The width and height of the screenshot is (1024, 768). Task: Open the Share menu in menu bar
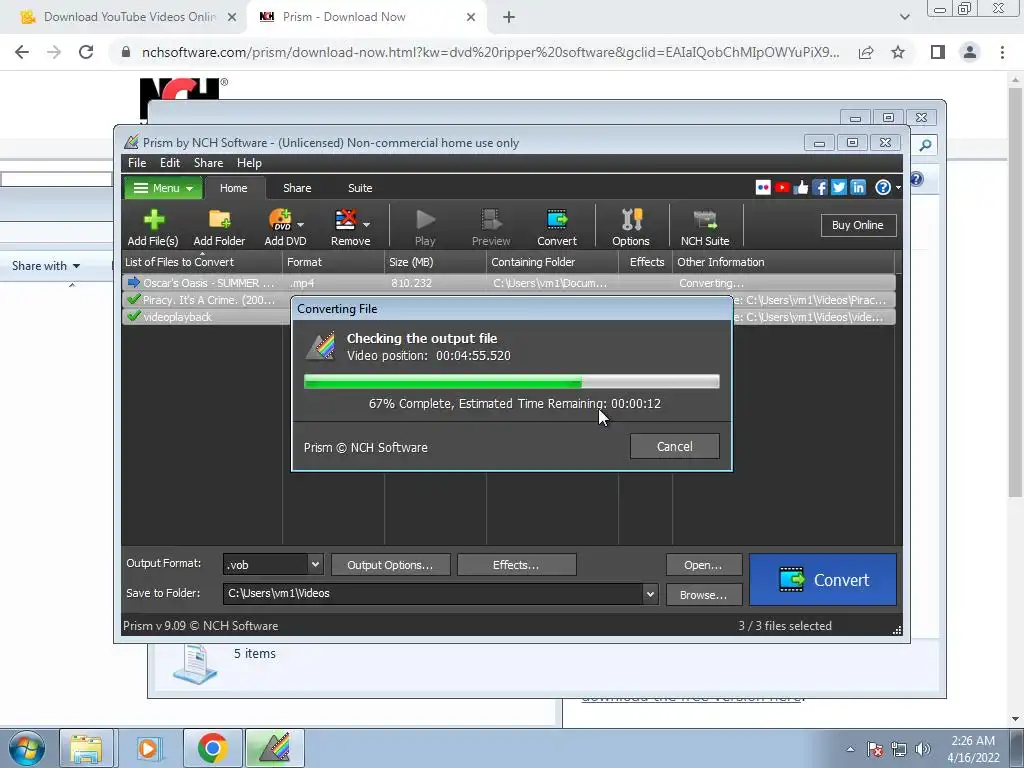[x=208, y=163]
